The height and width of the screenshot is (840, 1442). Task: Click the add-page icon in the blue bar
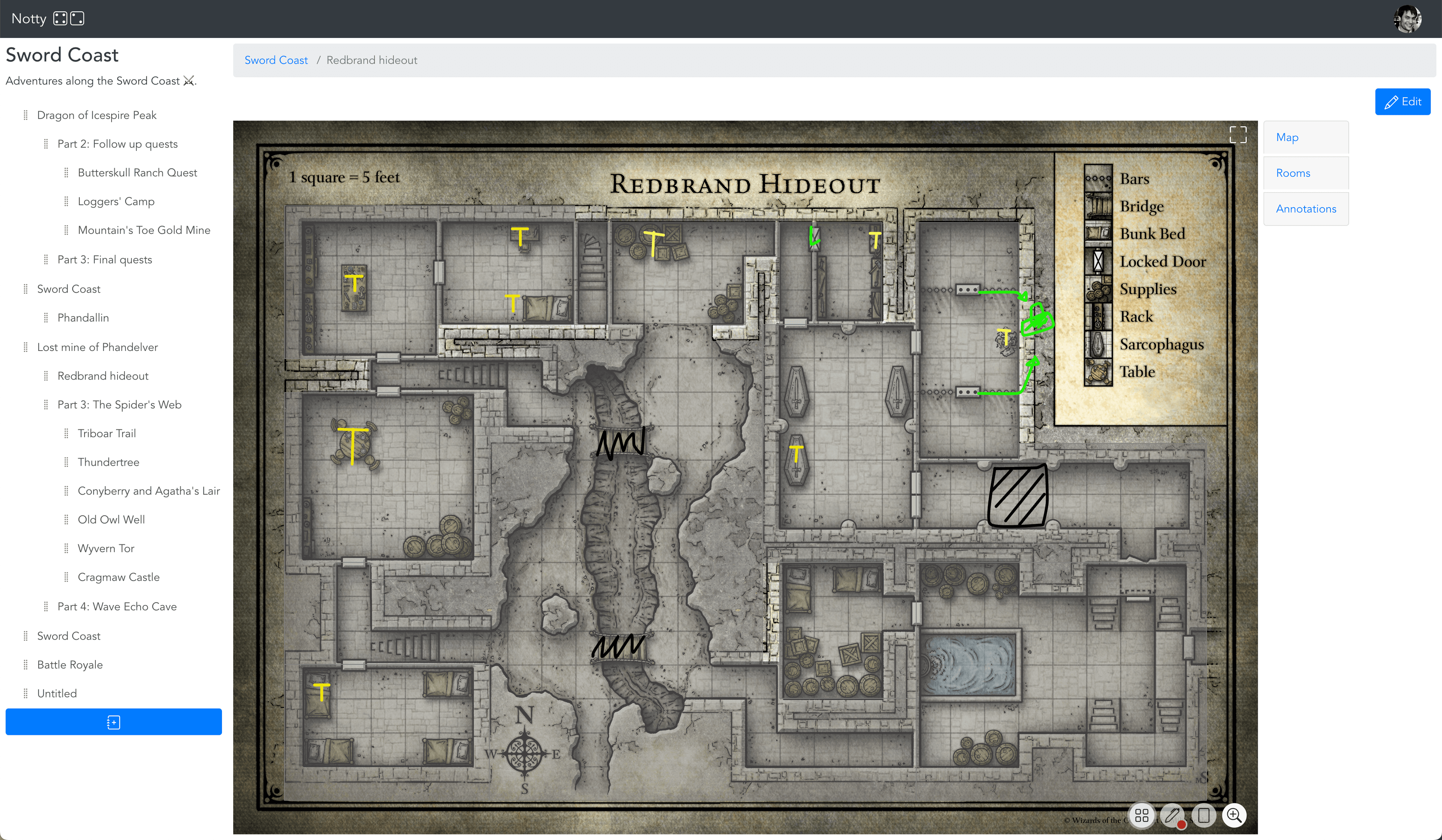(113, 722)
